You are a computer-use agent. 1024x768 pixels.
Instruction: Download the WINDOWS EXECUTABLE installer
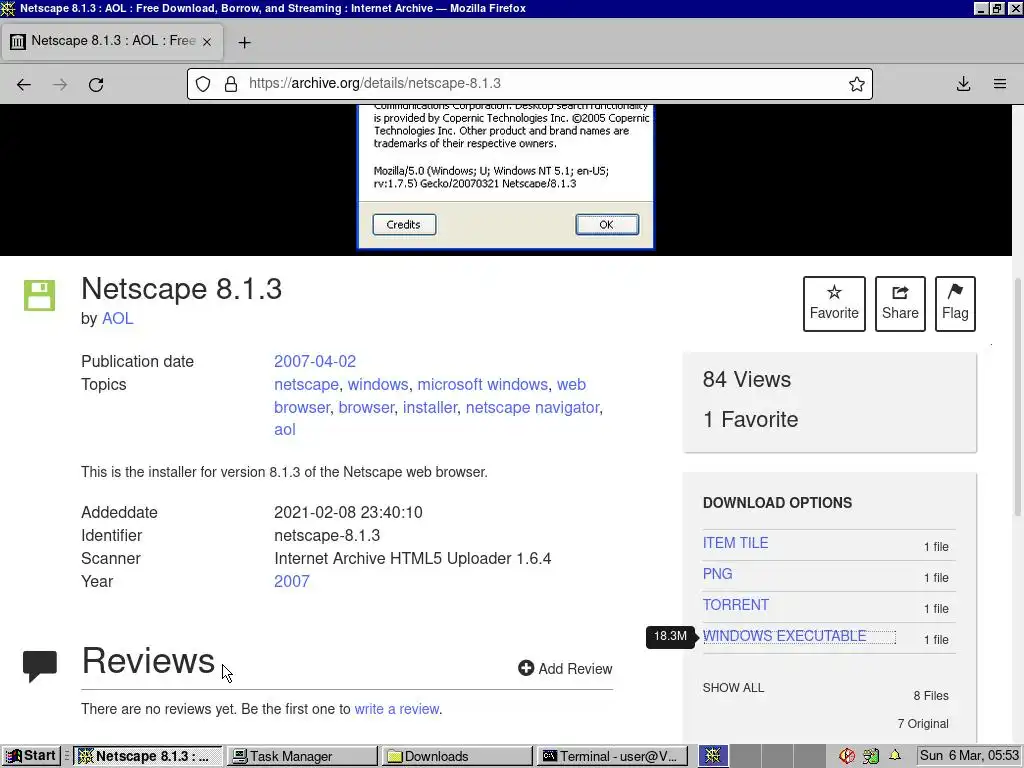[x=784, y=636]
